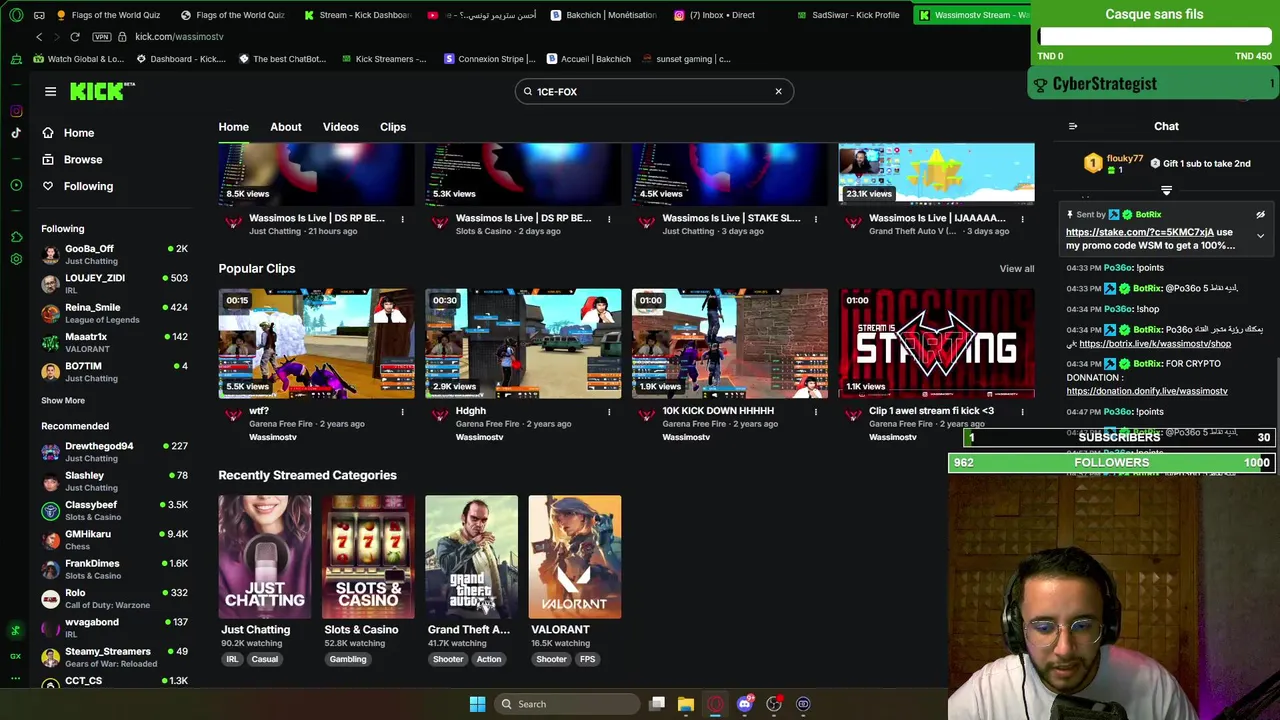Click flouky77 in the gift leaderboard
The width and height of the screenshot is (1280, 720).
1125,158
